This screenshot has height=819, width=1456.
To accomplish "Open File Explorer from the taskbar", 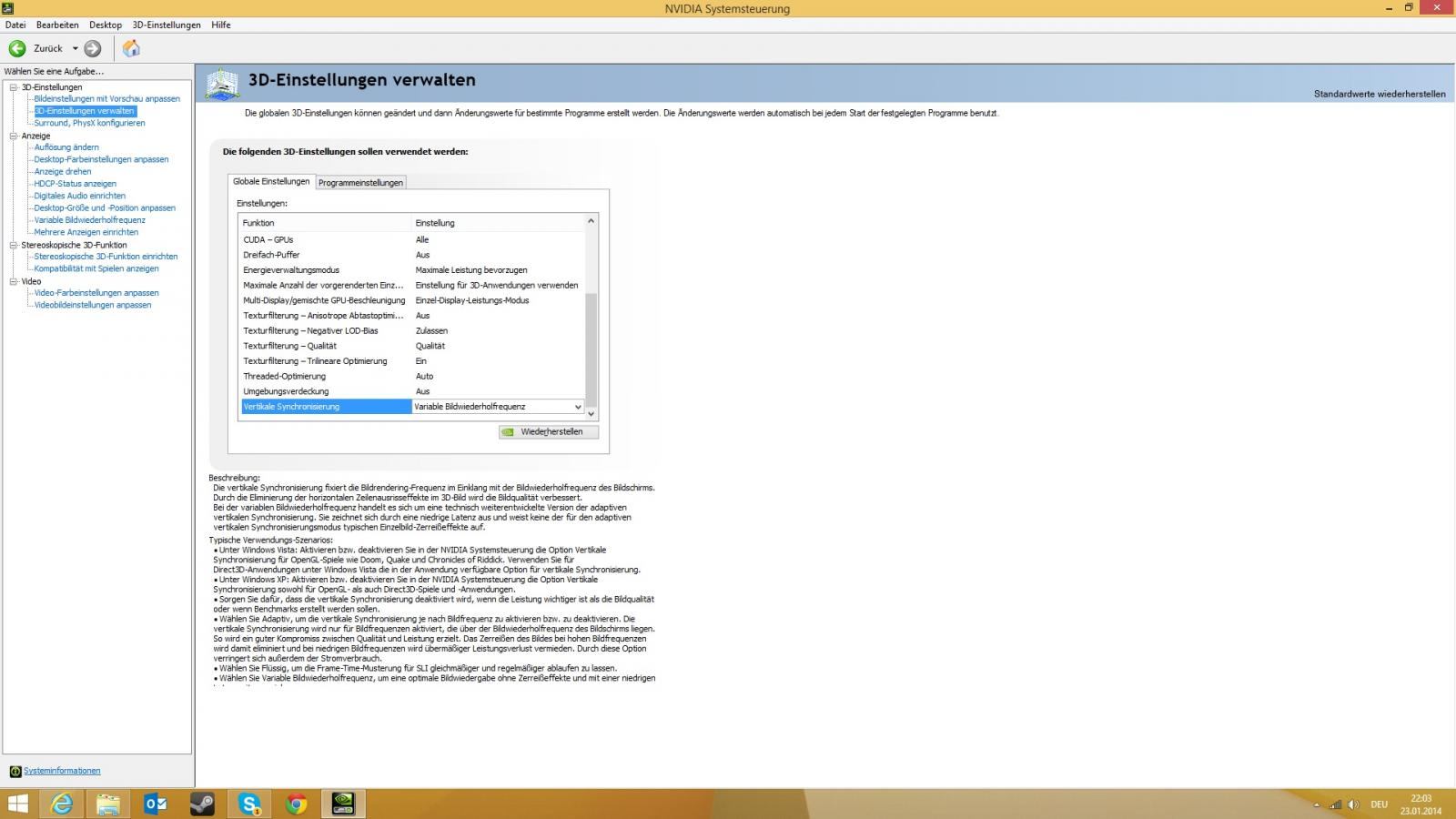I will coord(108,804).
